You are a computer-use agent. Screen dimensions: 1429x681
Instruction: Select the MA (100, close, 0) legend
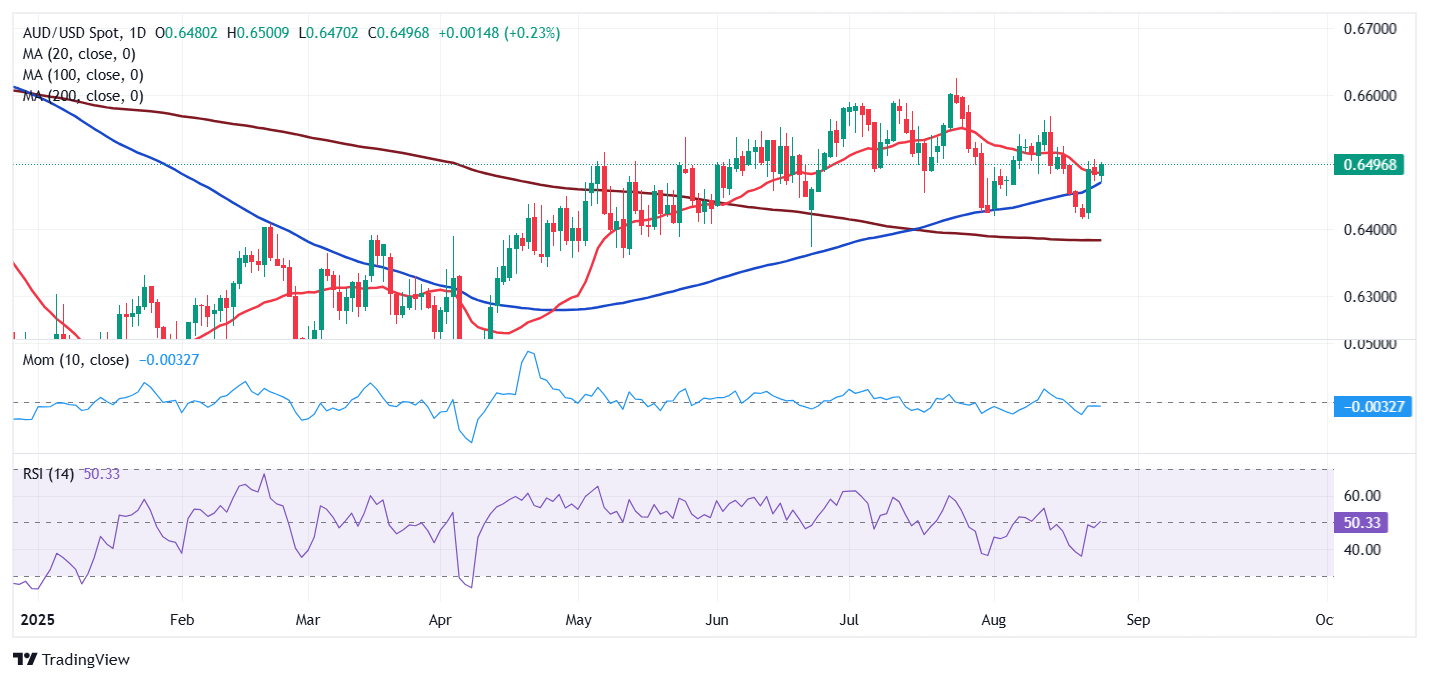click(82, 75)
